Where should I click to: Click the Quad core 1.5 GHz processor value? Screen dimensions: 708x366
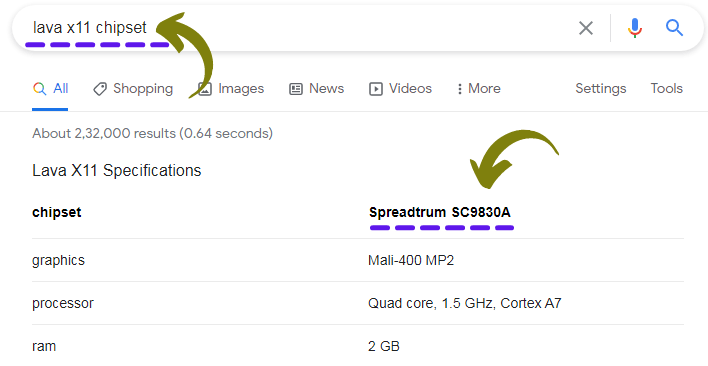coord(465,303)
